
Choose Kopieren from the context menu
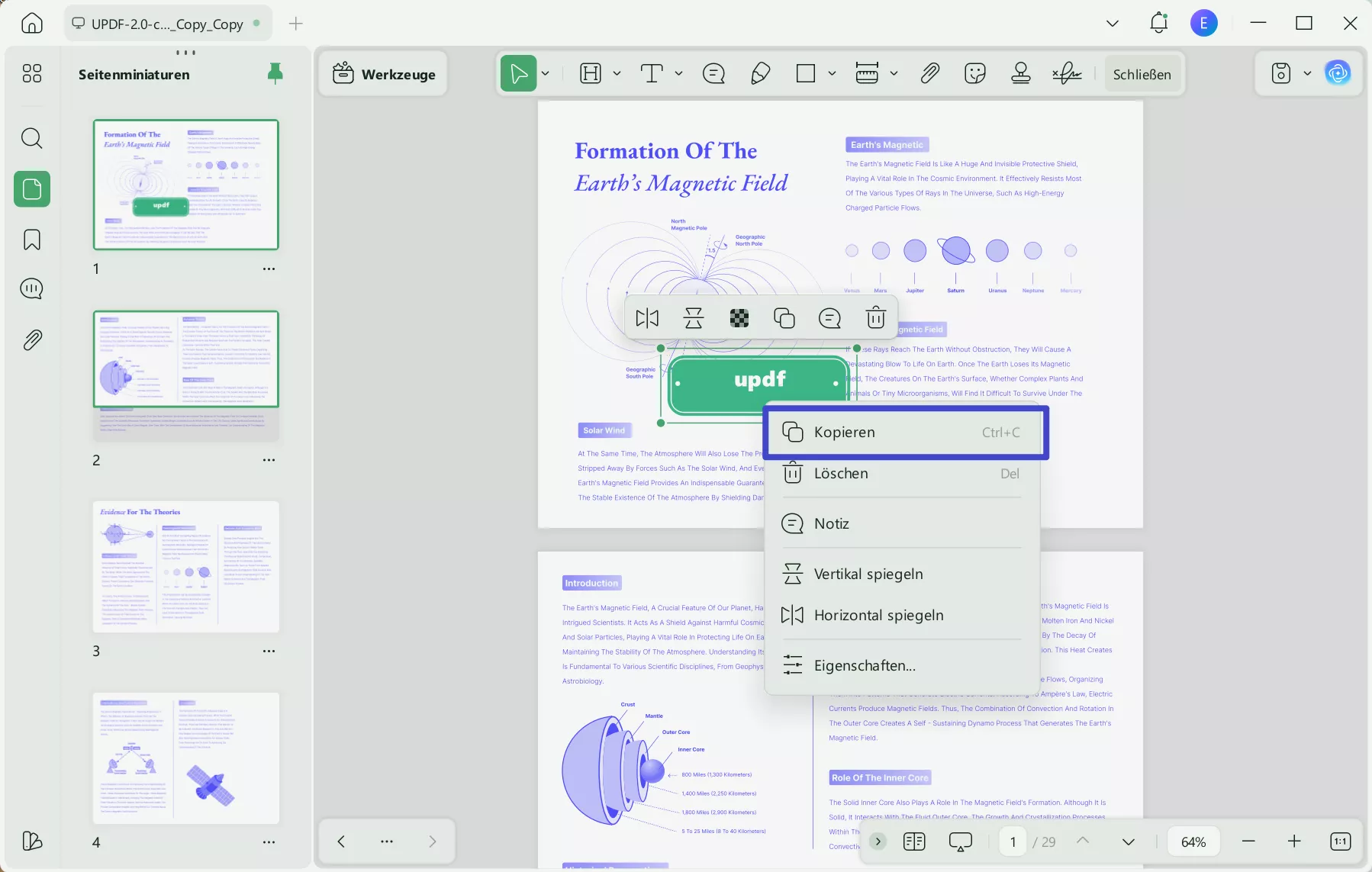pyautogui.click(x=906, y=432)
